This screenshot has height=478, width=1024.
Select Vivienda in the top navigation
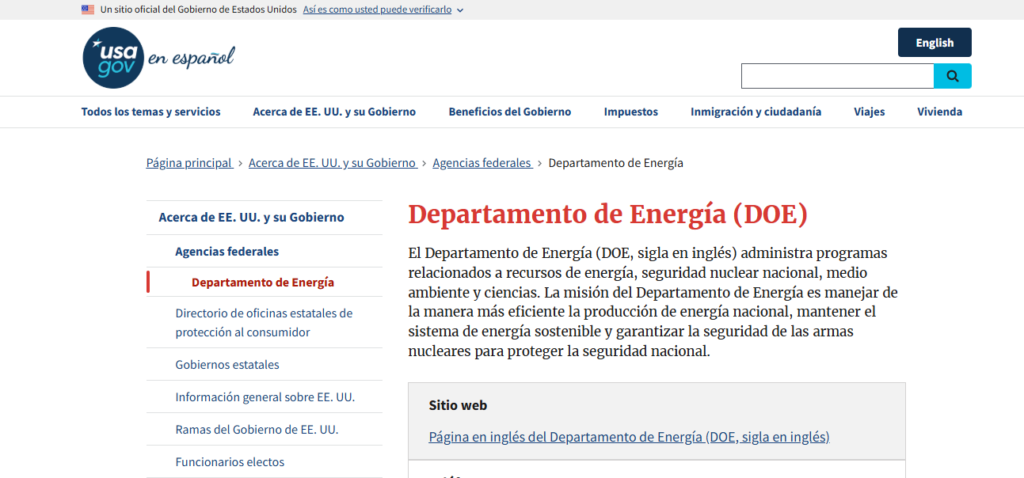coord(939,112)
